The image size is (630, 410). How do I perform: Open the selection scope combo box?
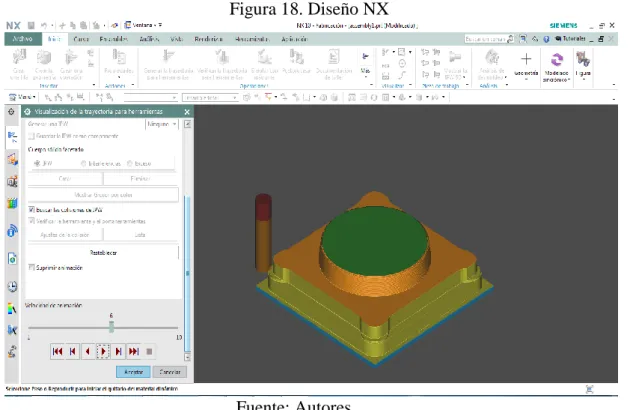pyautogui.click(x=211, y=98)
